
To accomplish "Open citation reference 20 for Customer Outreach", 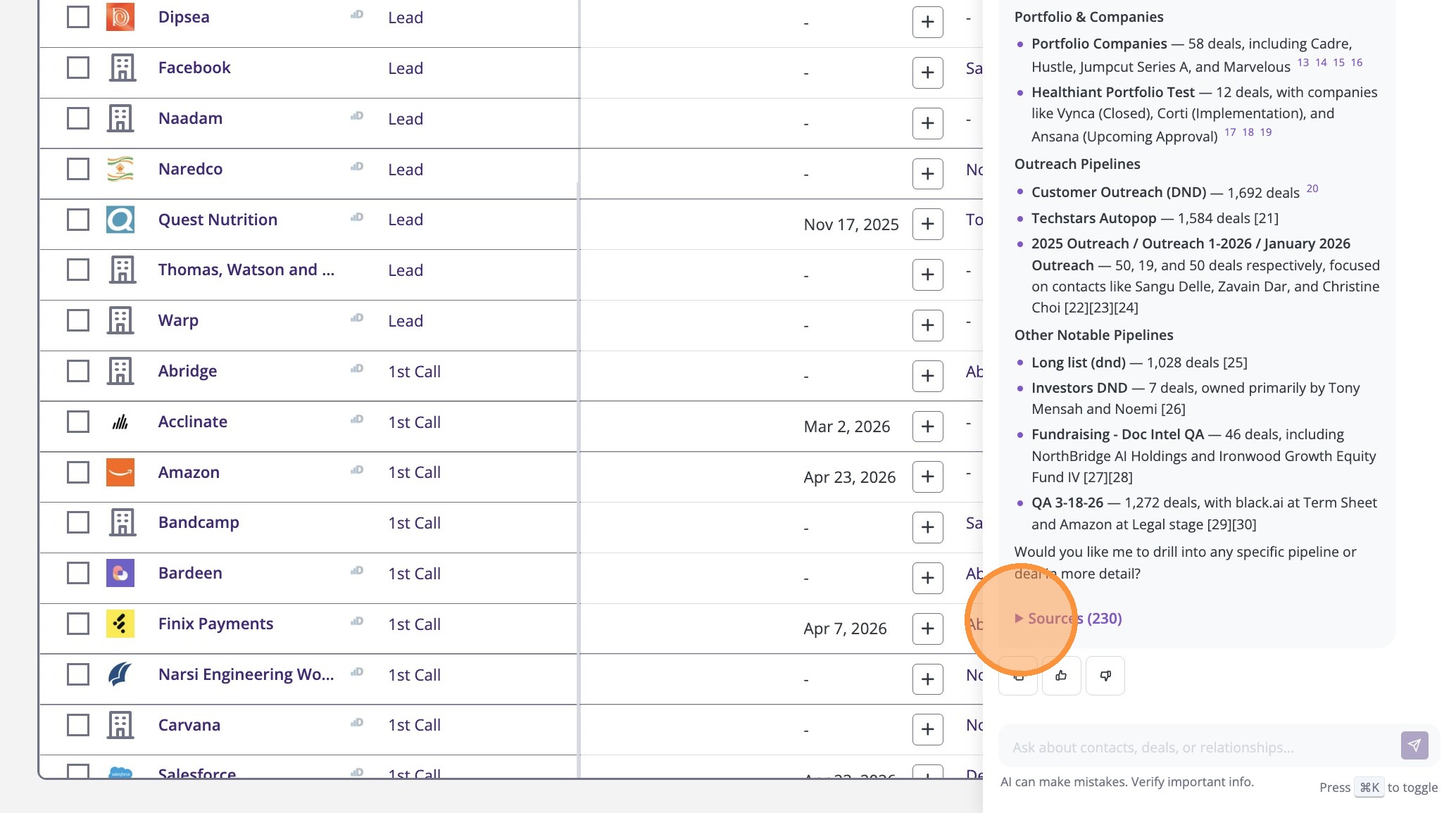I will pos(1312,189).
